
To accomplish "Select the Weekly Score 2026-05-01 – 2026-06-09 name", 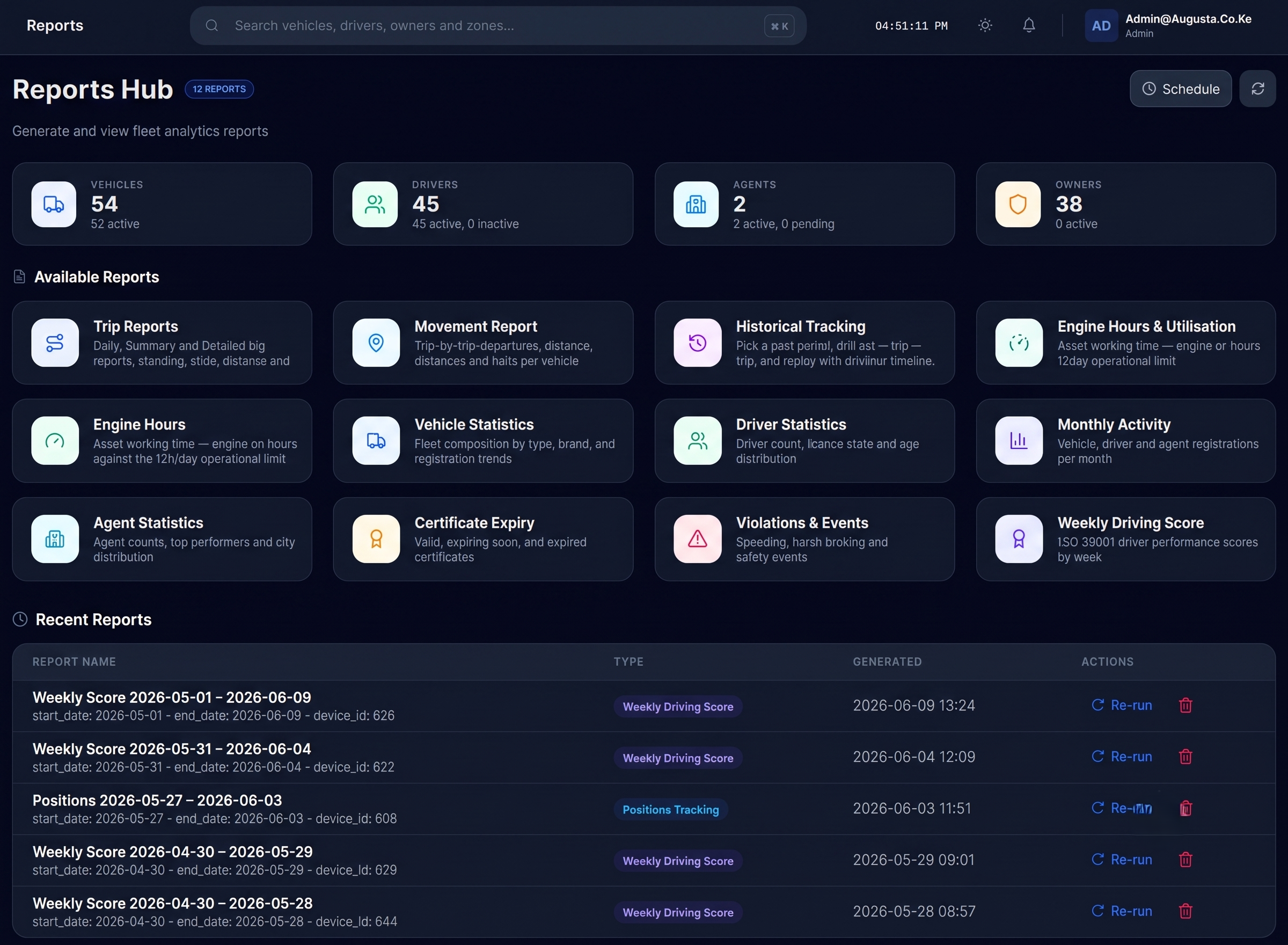I will (172, 697).
